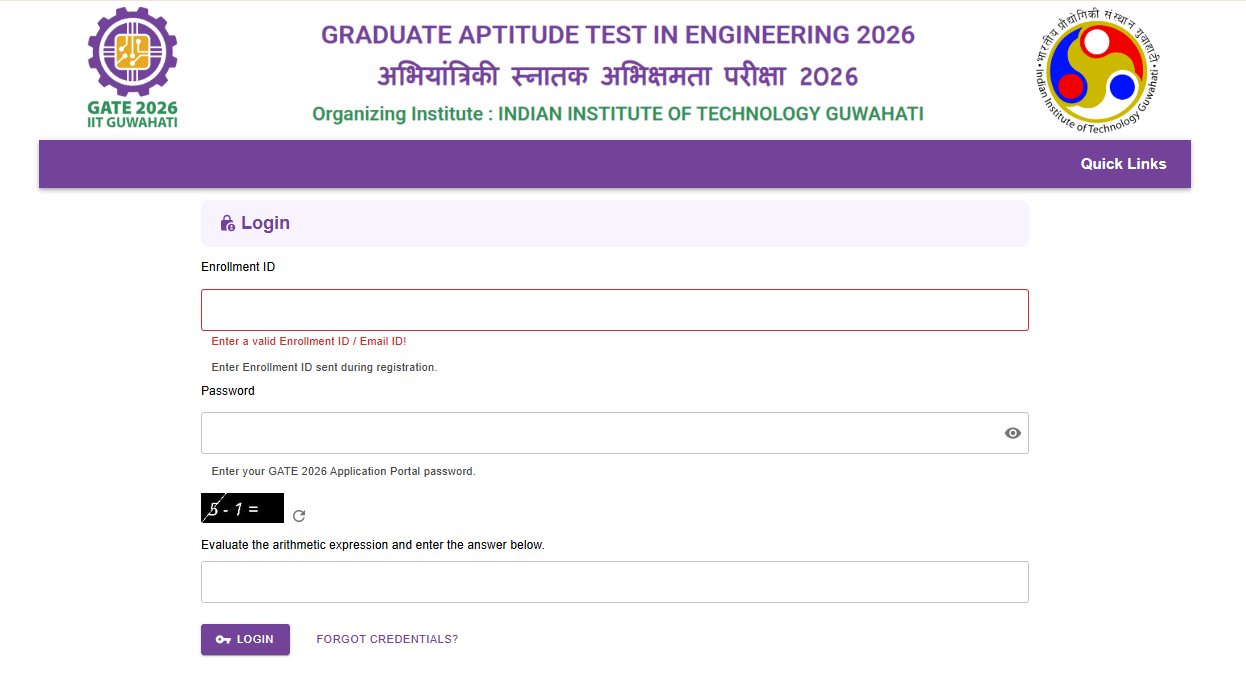Image resolution: width=1246 pixels, height=680 pixels.
Task: Click the captcha arithmetic image
Action: coord(241,508)
